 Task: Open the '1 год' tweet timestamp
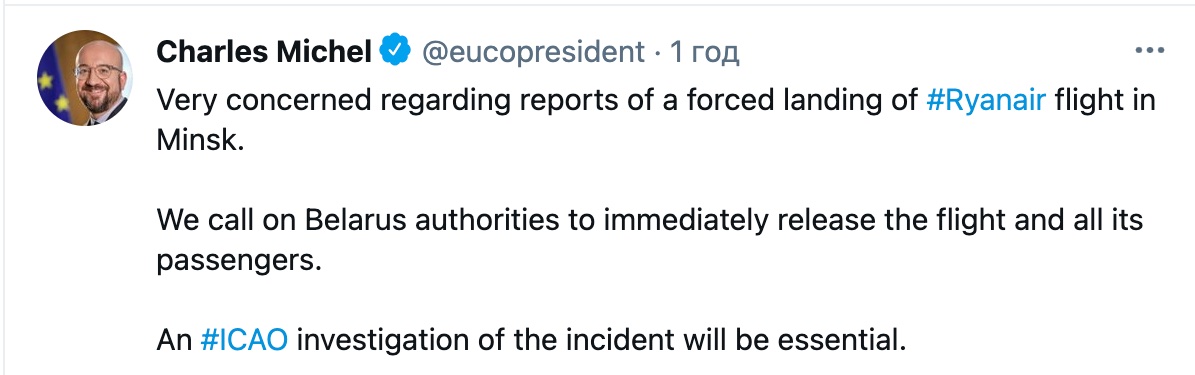704,52
